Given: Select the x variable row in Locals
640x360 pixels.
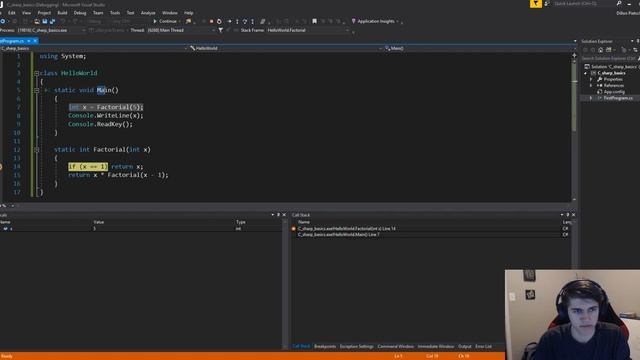Looking at the screenshot, I should (141, 229).
